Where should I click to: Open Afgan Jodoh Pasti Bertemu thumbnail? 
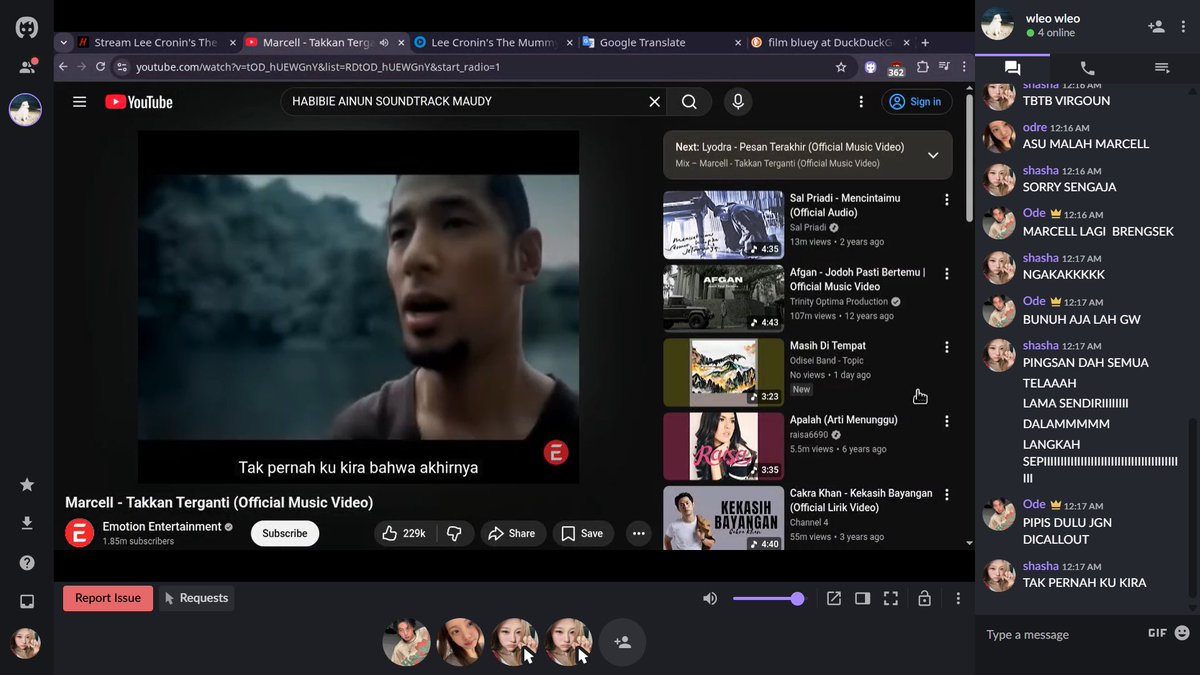(x=723, y=298)
